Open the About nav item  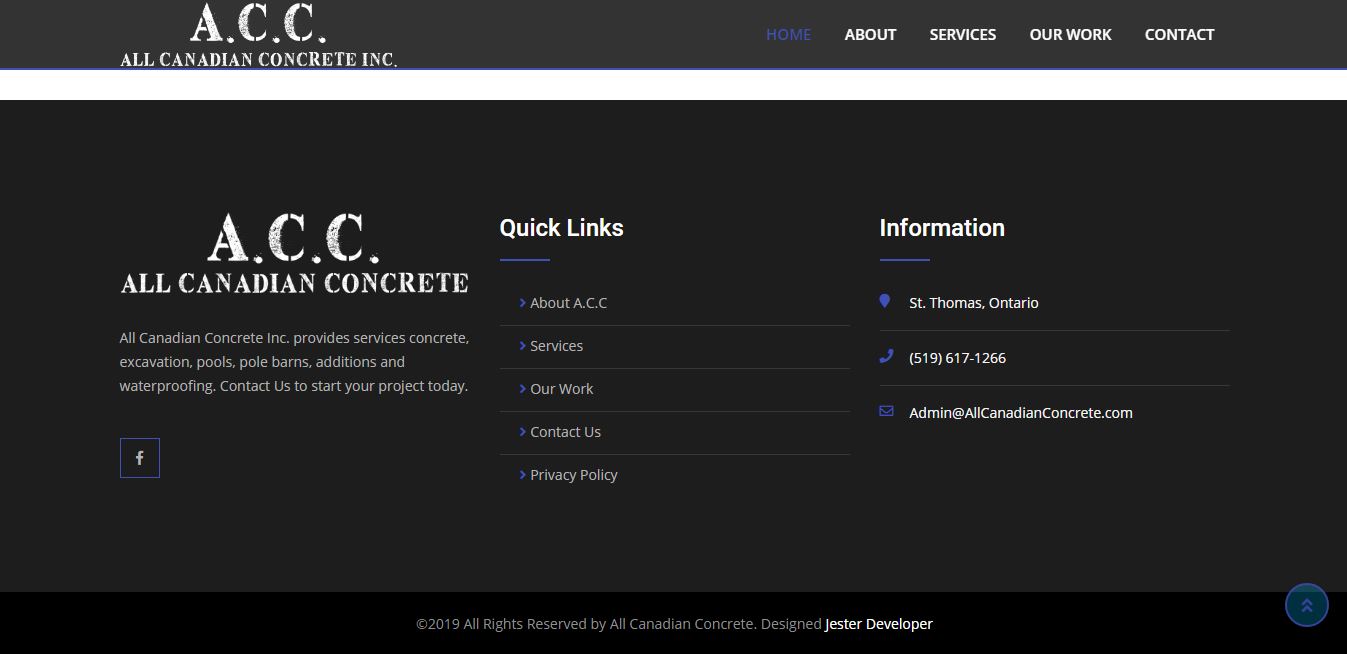[x=870, y=34]
